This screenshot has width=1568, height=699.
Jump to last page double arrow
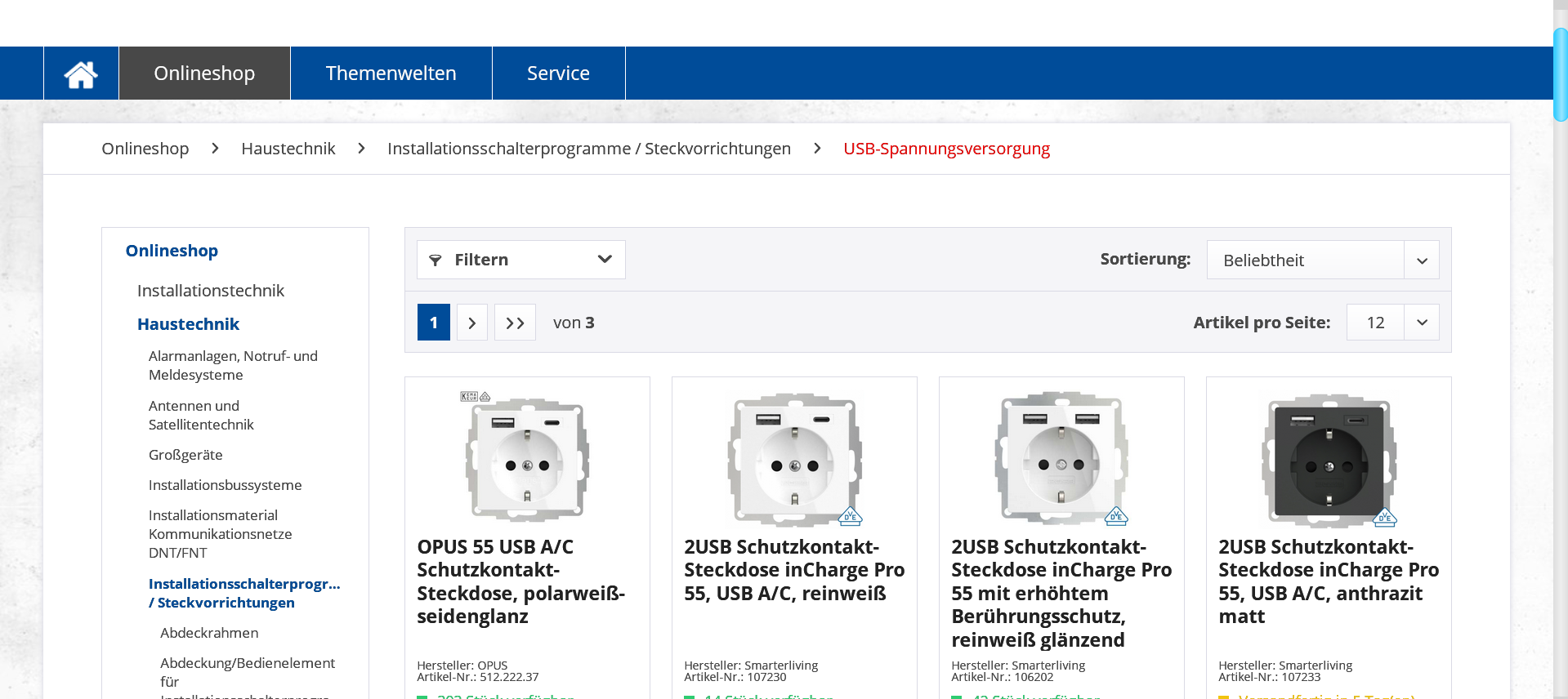[x=515, y=323]
